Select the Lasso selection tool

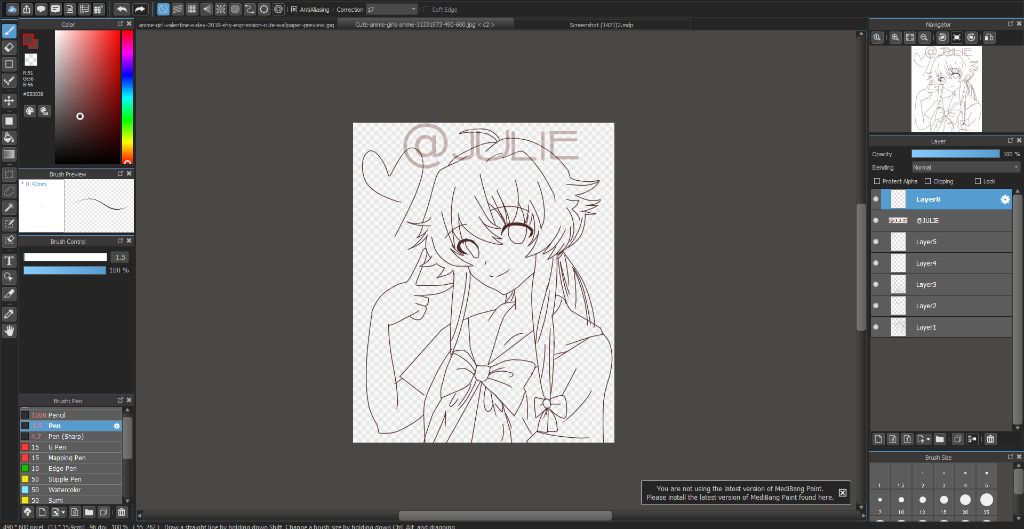pyautogui.click(x=9, y=191)
